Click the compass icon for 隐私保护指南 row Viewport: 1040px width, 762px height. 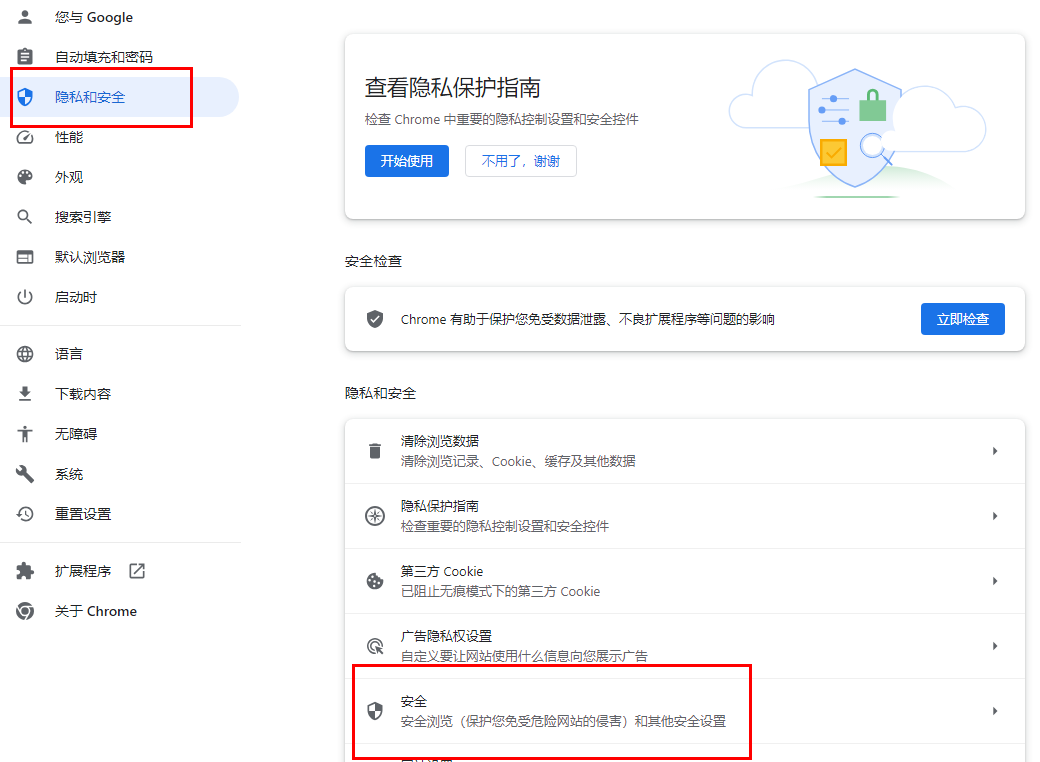point(375,516)
